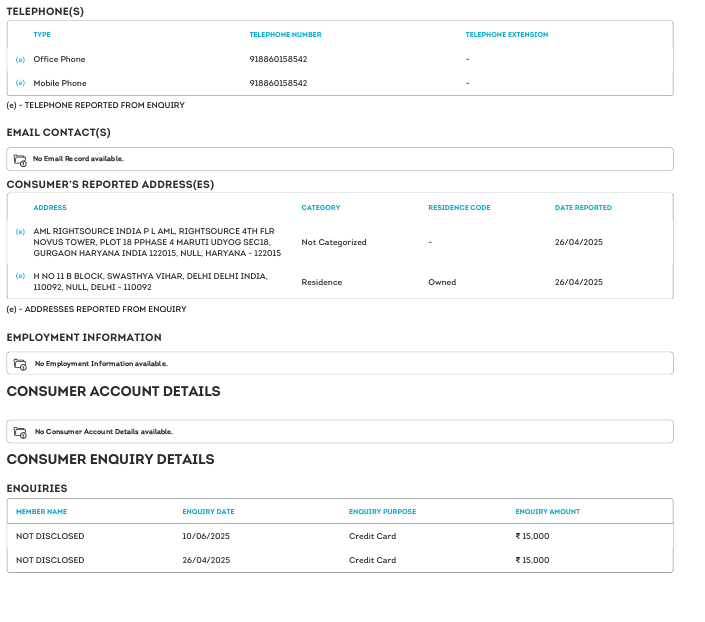
Task: Click the (e) marker next to AML Rightsource address
Action: [x=20, y=232]
